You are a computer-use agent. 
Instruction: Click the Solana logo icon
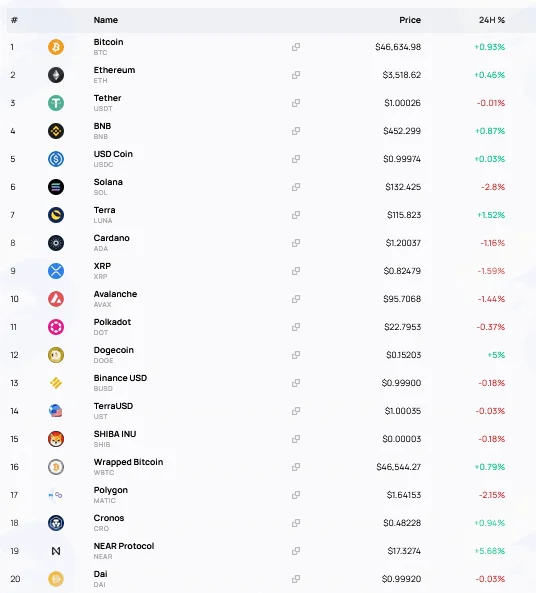point(56,187)
